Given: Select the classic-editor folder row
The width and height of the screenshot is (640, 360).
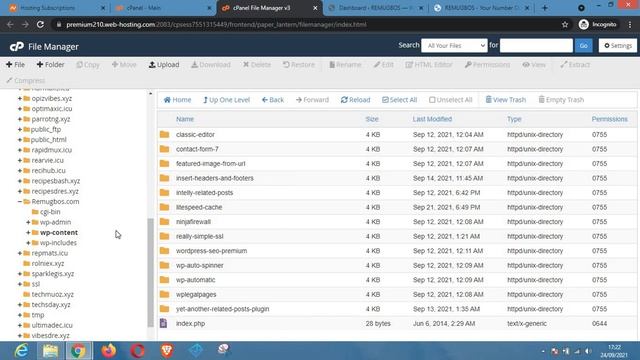Looking at the screenshot, I should click(397, 134).
